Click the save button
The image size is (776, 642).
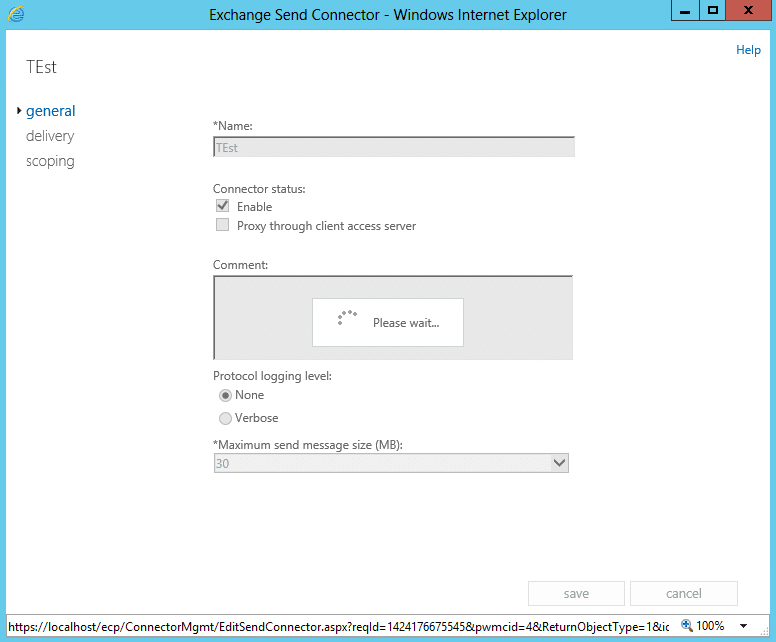click(x=576, y=593)
